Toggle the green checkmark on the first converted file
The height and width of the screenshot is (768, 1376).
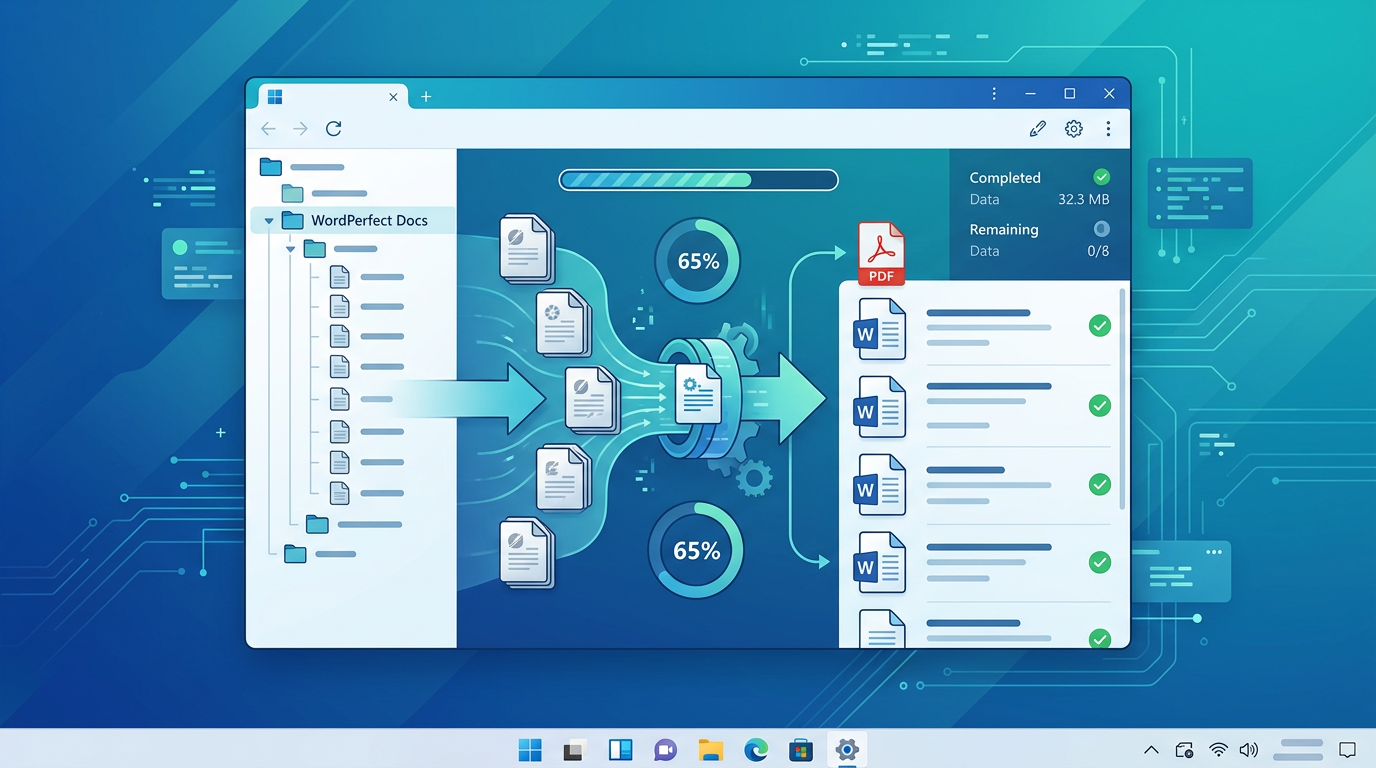1099,325
